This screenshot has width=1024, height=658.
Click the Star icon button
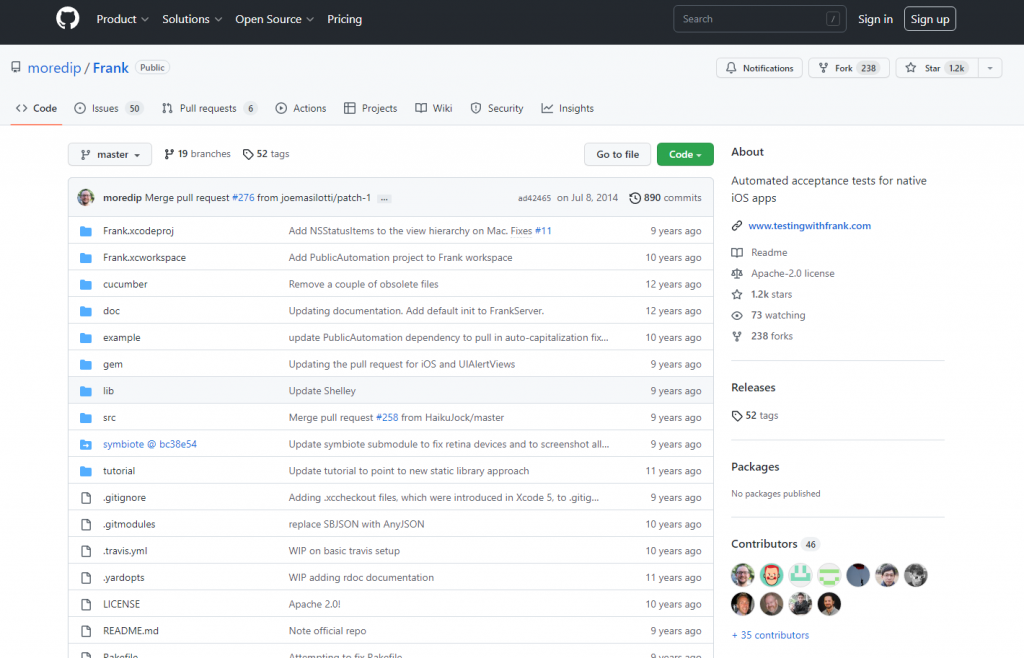(910, 68)
